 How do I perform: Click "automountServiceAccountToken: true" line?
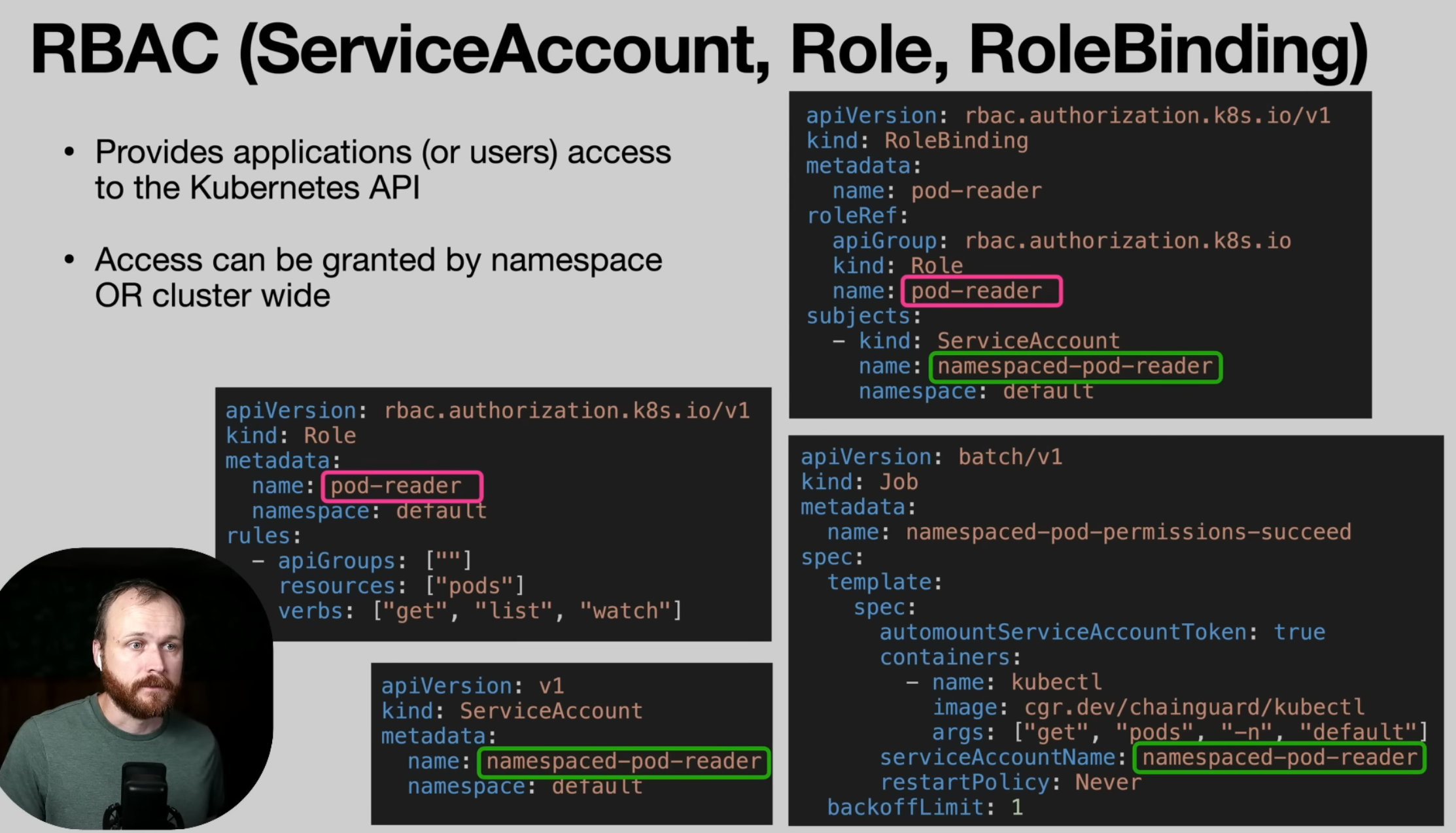1102,632
